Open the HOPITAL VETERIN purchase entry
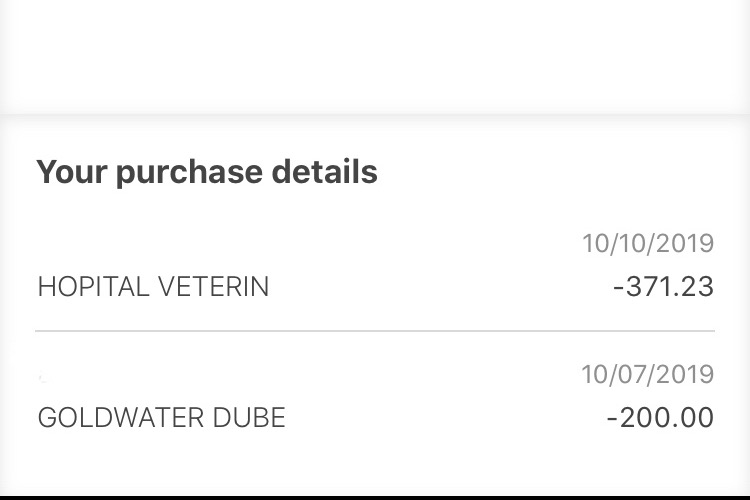This screenshot has width=750, height=500. [375, 268]
